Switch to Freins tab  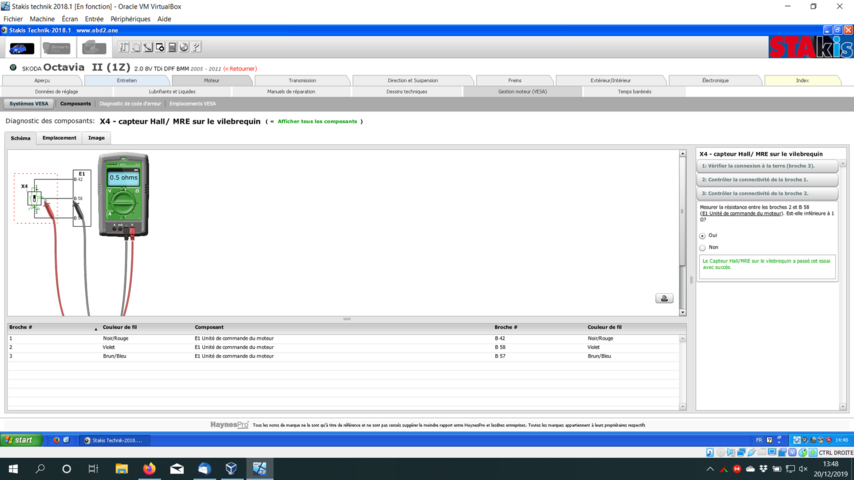click(515, 81)
